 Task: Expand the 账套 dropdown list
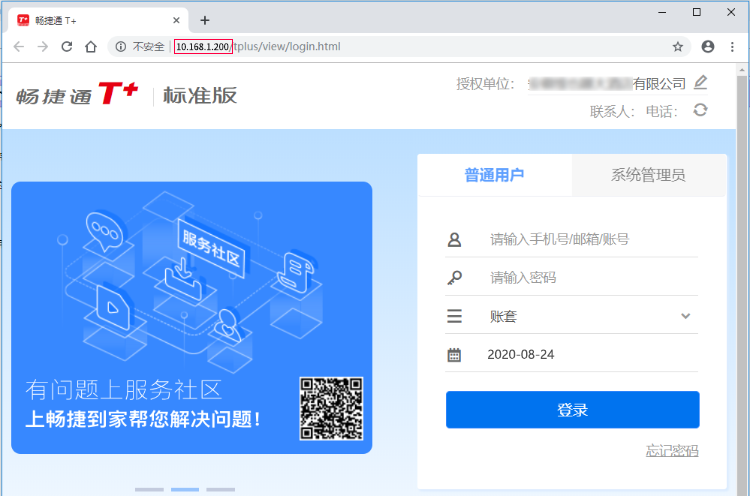click(685, 316)
